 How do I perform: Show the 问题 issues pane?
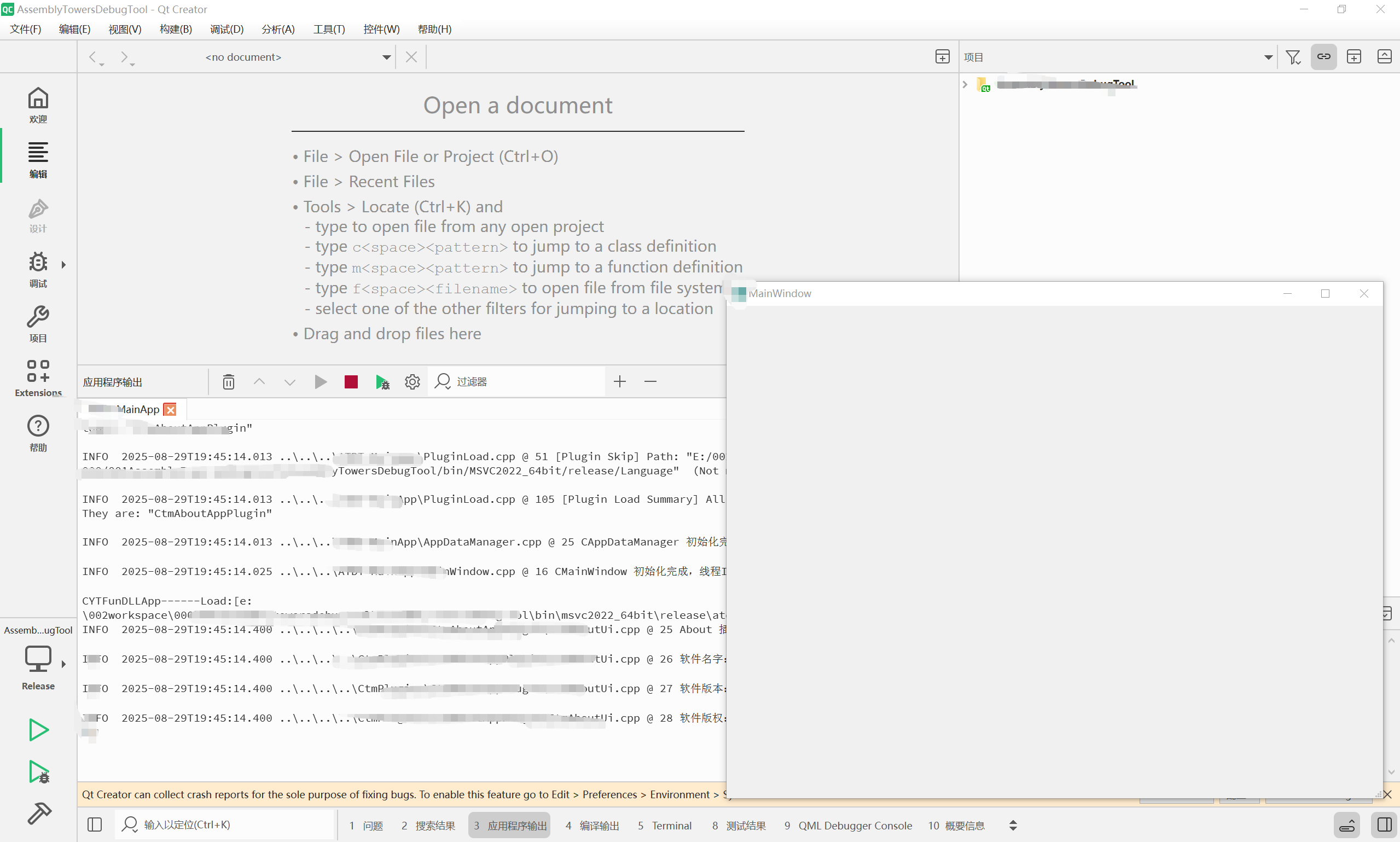pos(367,826)
